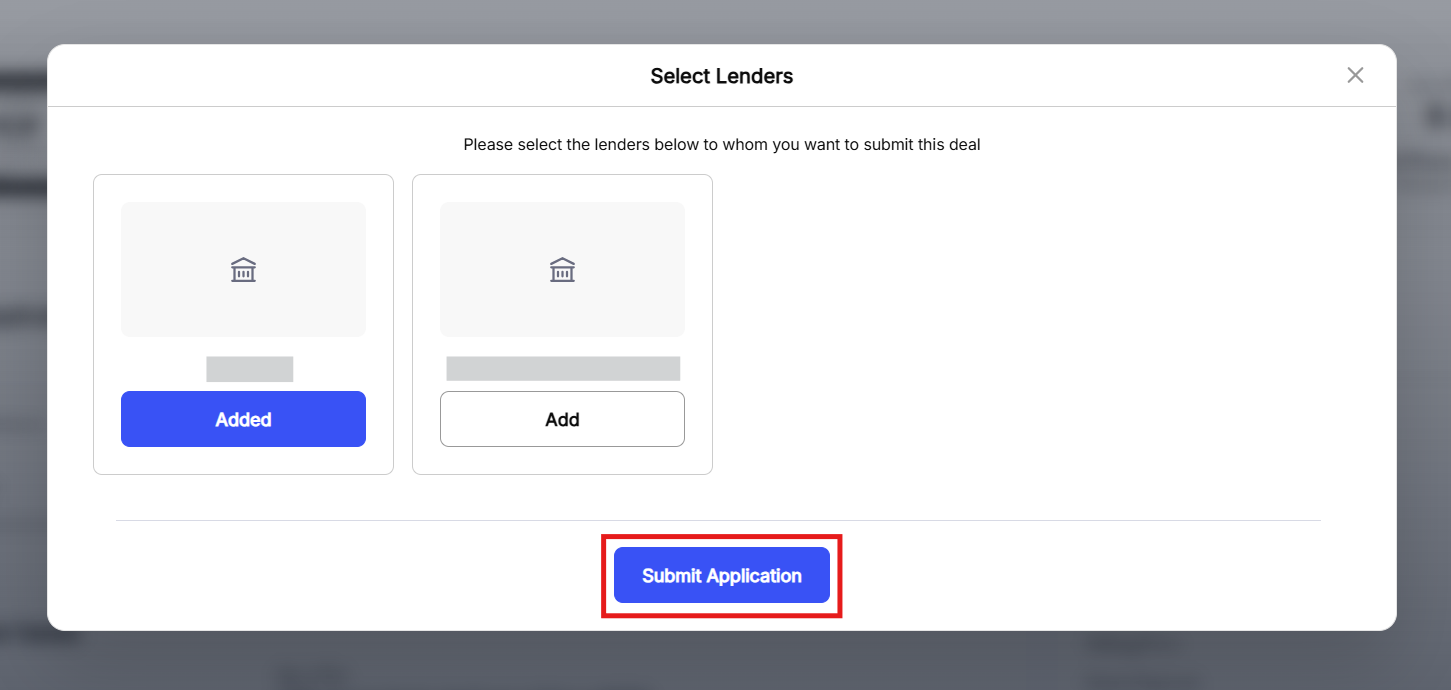The width and height of the screenshot is (1451, 690).
Task: Click the Select Lenders heading
Action: [x=721, y=76]
